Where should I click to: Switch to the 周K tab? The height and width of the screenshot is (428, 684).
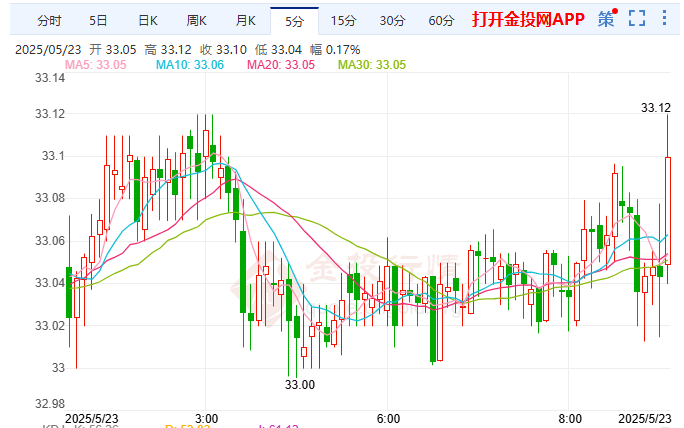coord(196,21)
